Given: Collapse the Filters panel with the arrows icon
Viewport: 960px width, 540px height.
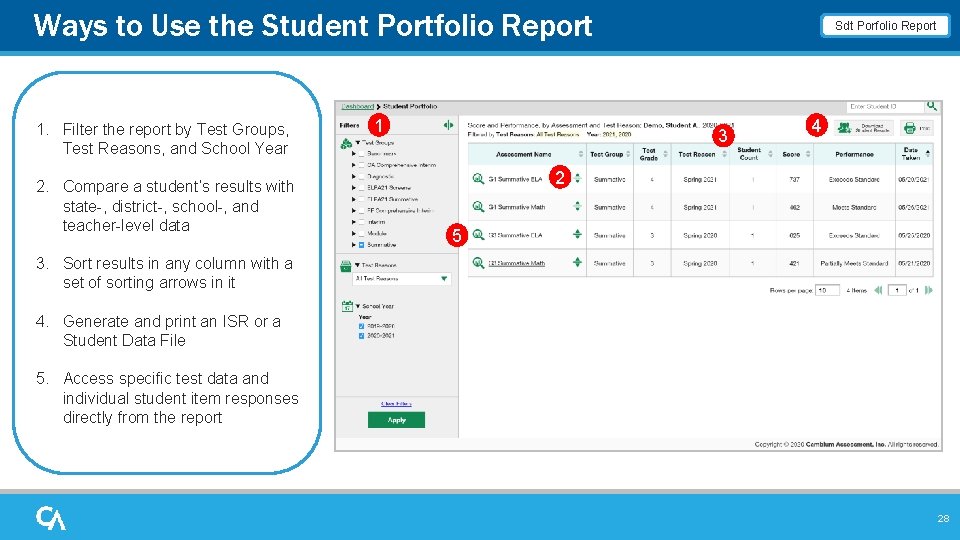Looking at the screenshot, I should [448, 125].
